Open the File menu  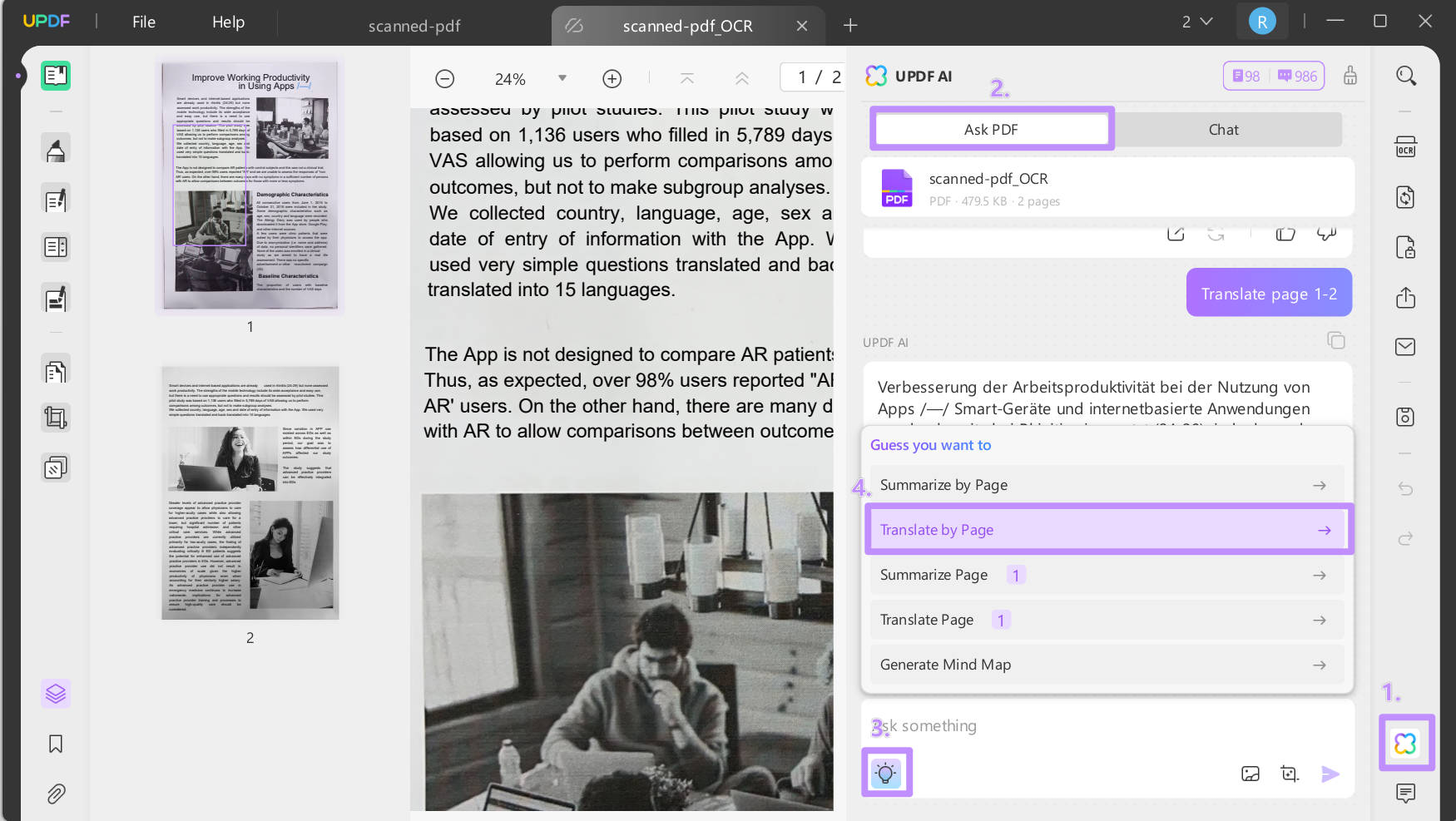[x=143, y=22]
